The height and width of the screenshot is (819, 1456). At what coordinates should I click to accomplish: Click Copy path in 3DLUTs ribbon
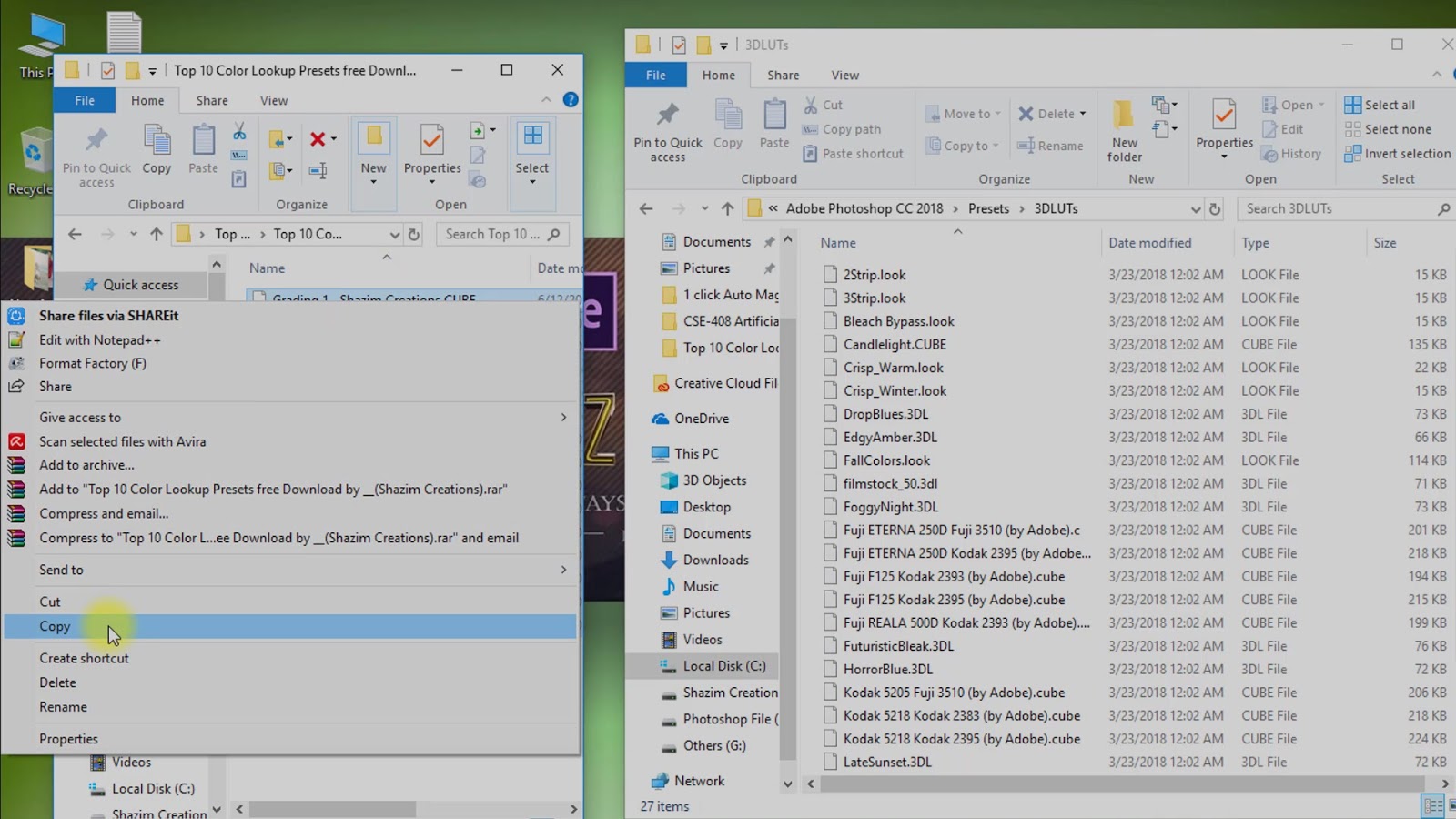pos(842,129)
